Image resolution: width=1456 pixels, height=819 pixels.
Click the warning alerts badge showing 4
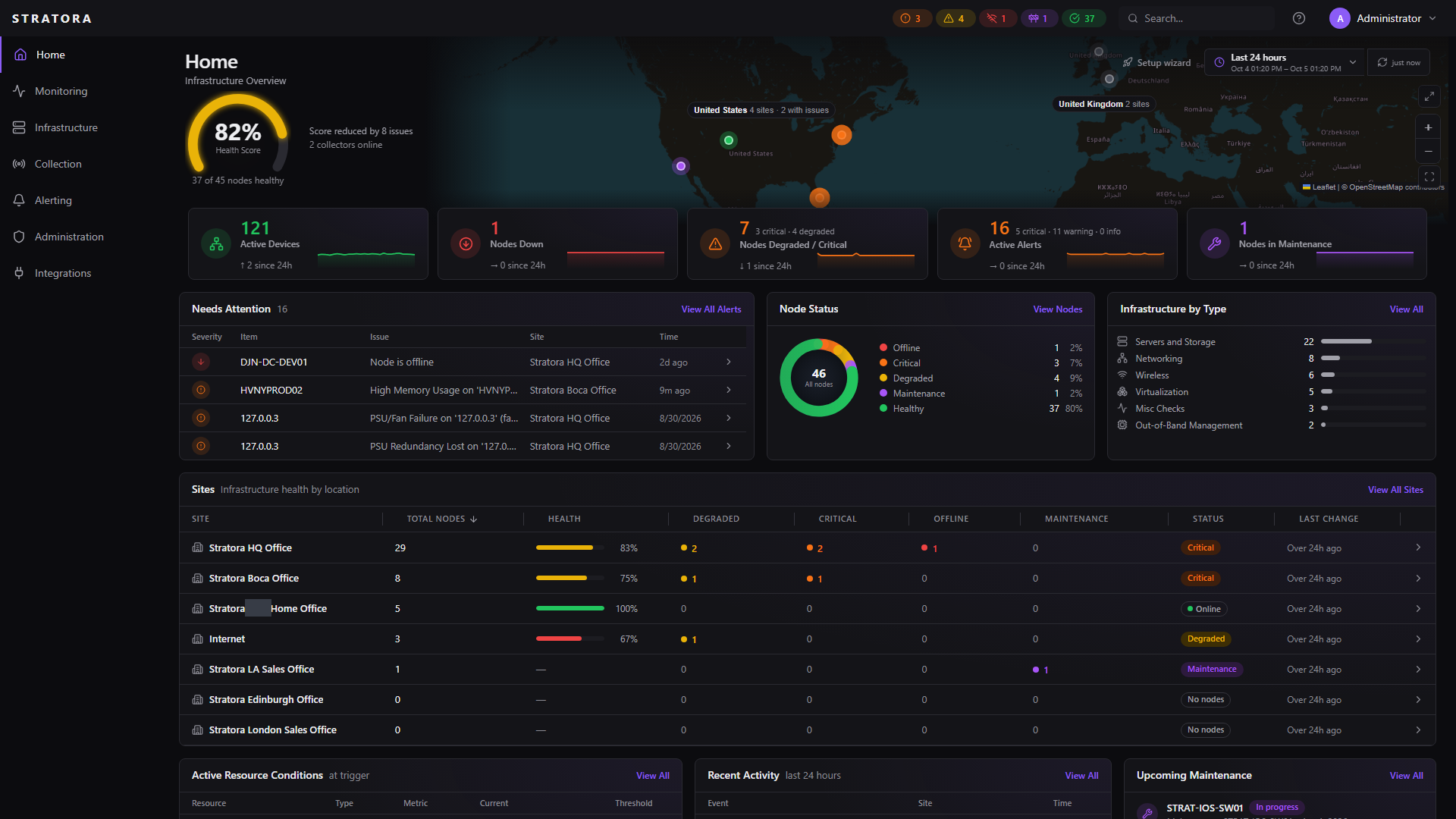click(x=955, y=18)
